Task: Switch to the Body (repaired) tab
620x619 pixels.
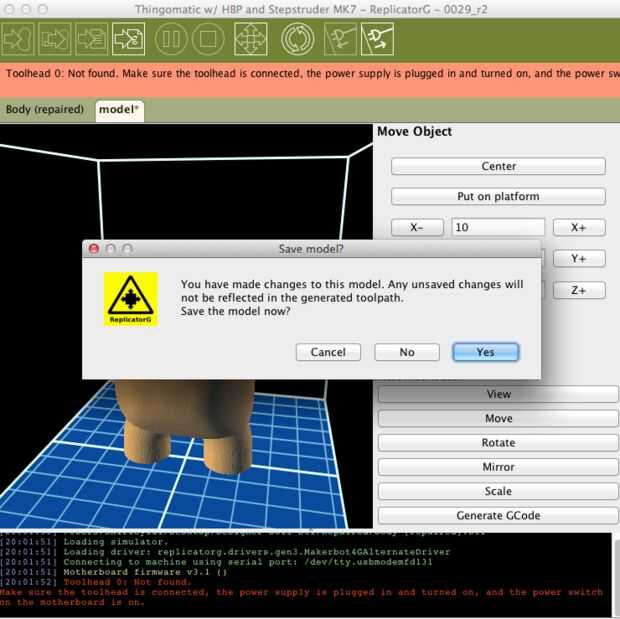Action: pos(45,109)
